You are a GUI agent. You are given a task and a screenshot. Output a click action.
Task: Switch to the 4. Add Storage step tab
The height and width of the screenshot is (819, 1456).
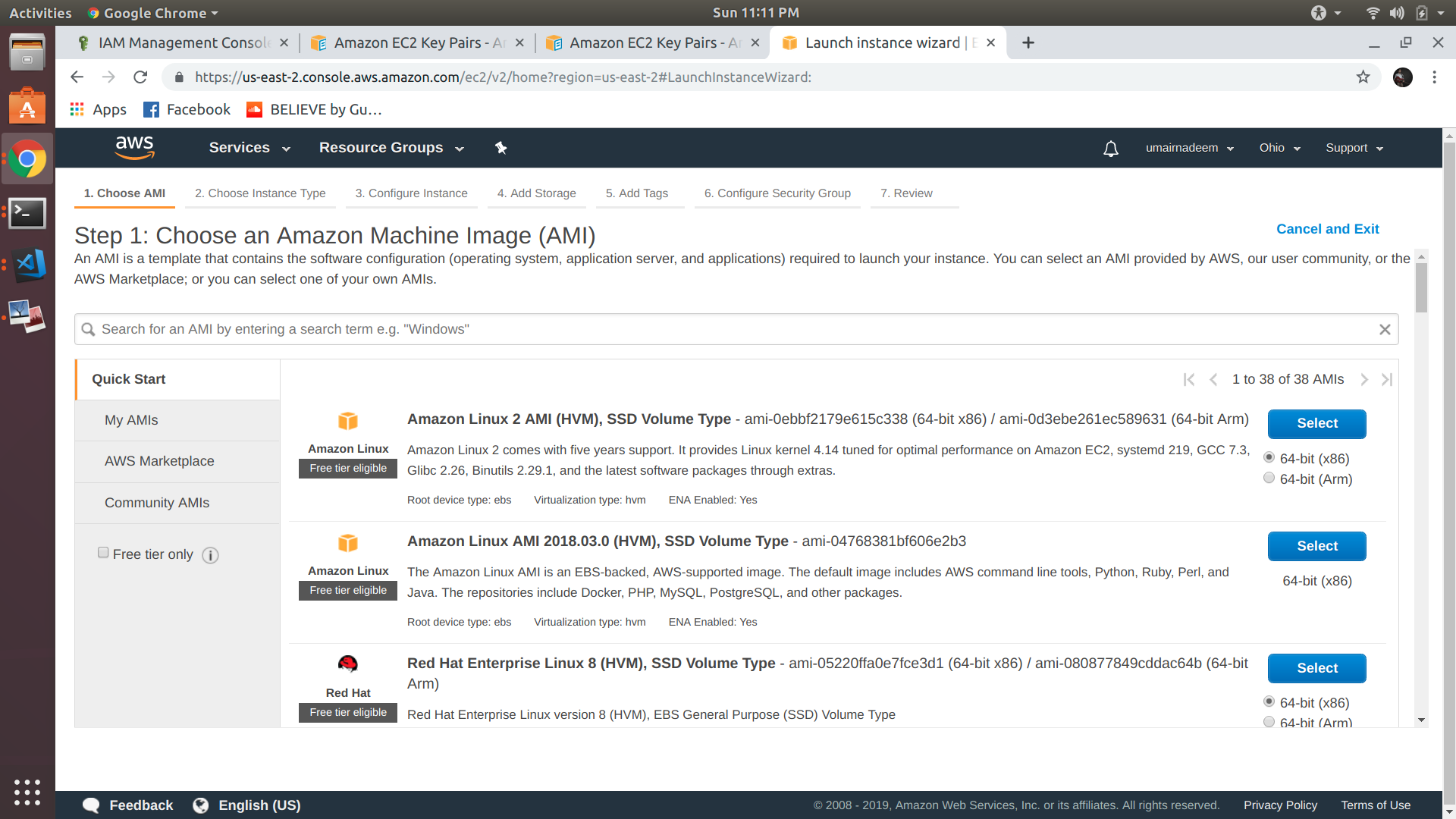pos(536,193)
